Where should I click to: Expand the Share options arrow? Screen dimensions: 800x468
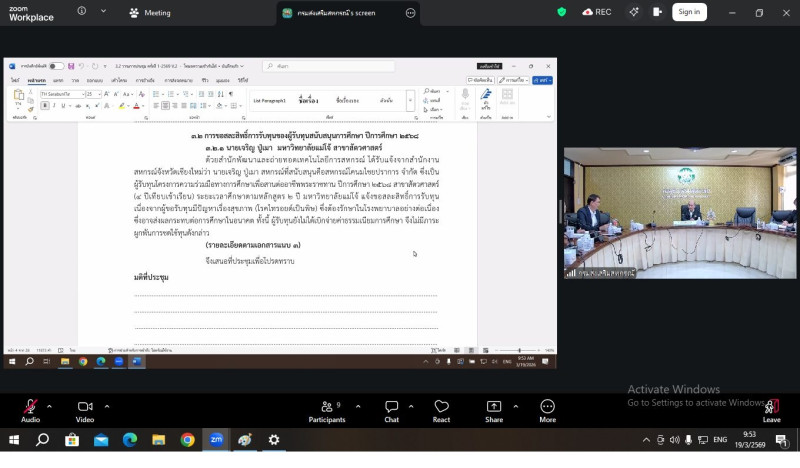pos(514,406)
